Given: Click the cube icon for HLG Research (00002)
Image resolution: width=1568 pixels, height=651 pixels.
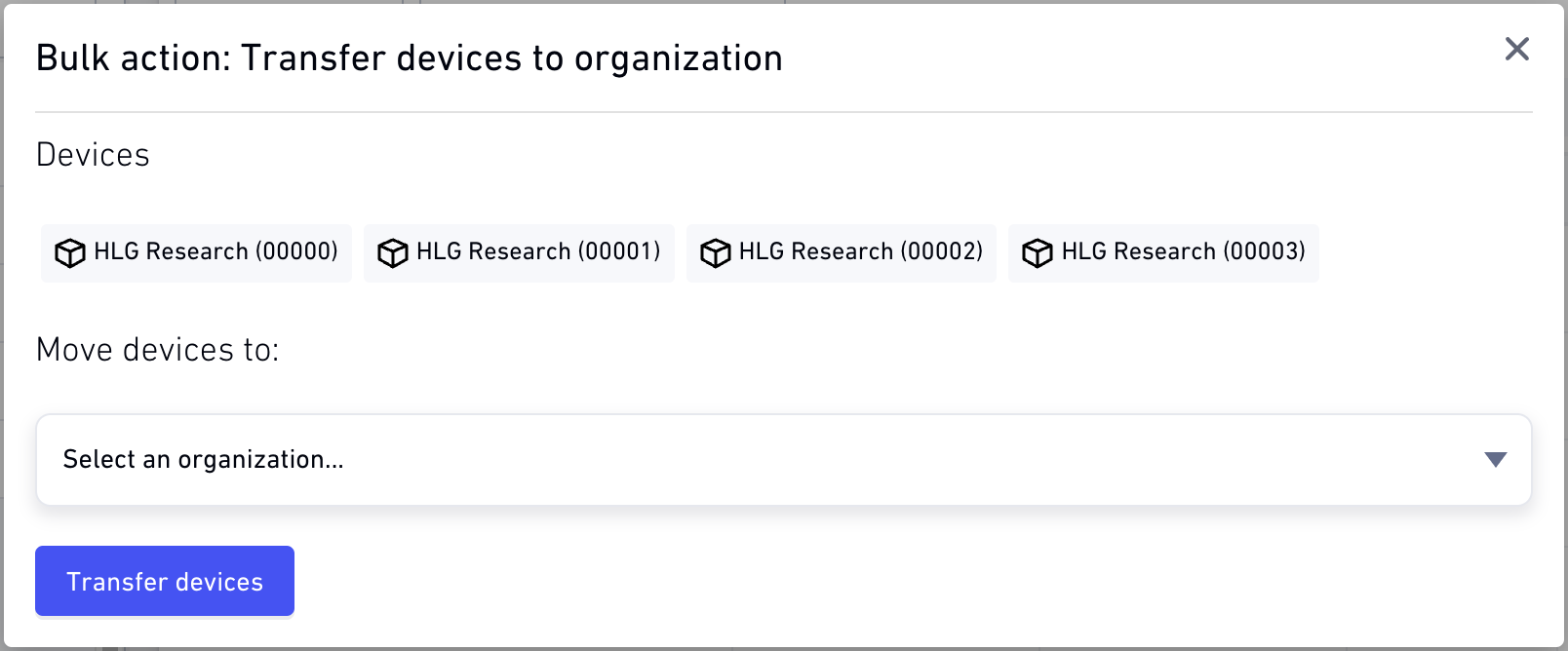Looking at the screenshot, I should 715,253.
